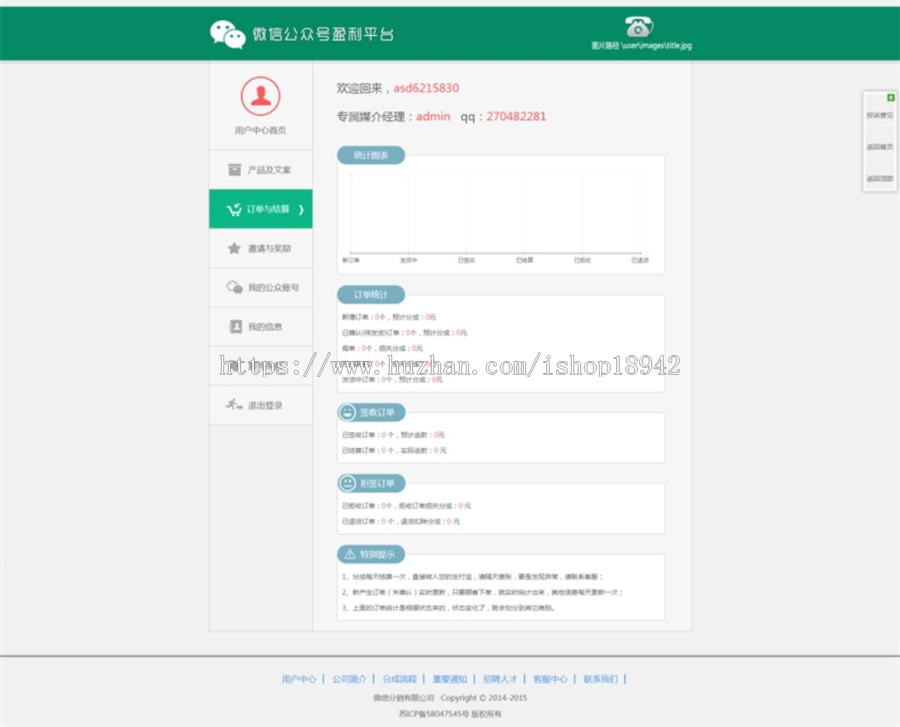This screenshot has width=900, height=727.
Task: Expand the 订单与结算 chevron arrow
Action: point(301,209)
